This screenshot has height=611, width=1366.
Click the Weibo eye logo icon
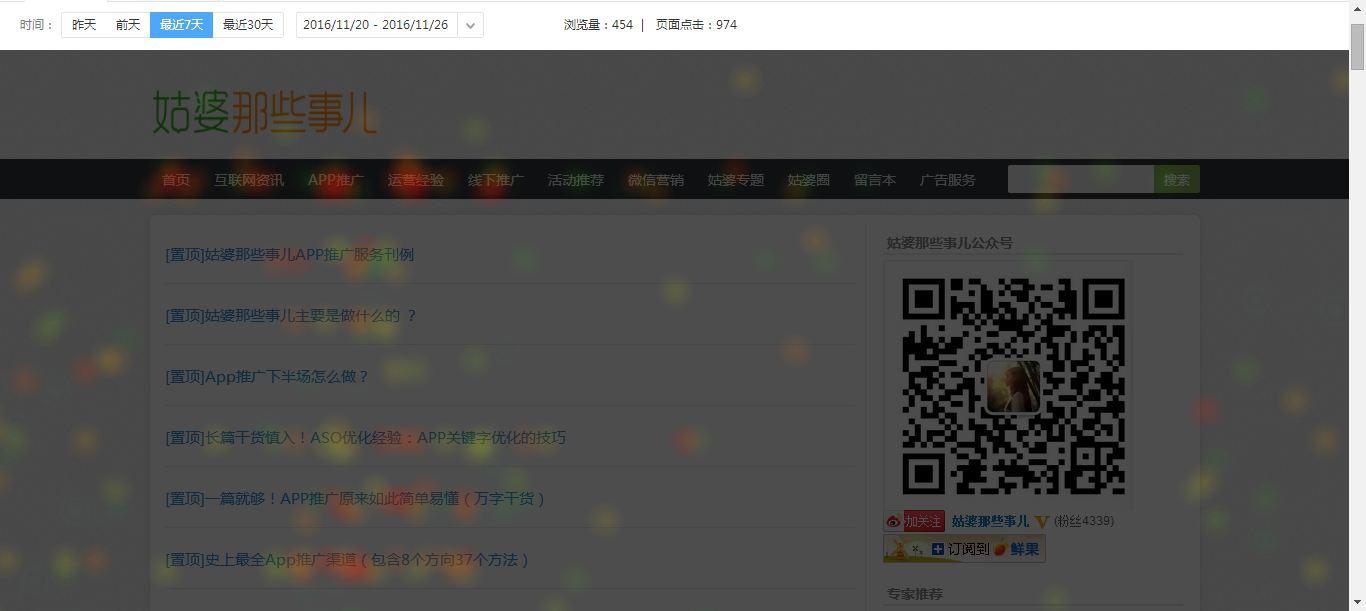pyautogui.click(x=893, y=521)
